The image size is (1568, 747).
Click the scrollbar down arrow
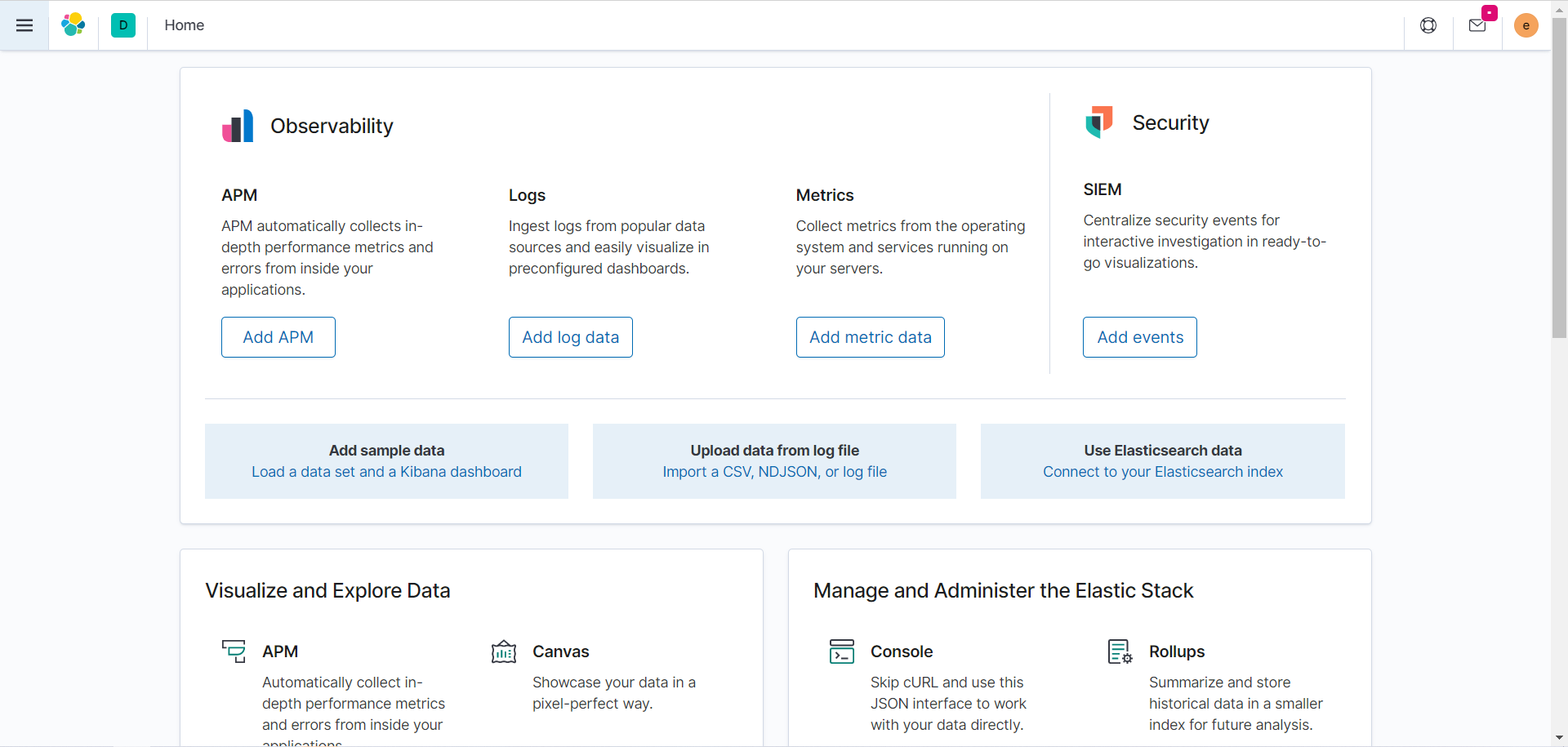pos(1560,738)
